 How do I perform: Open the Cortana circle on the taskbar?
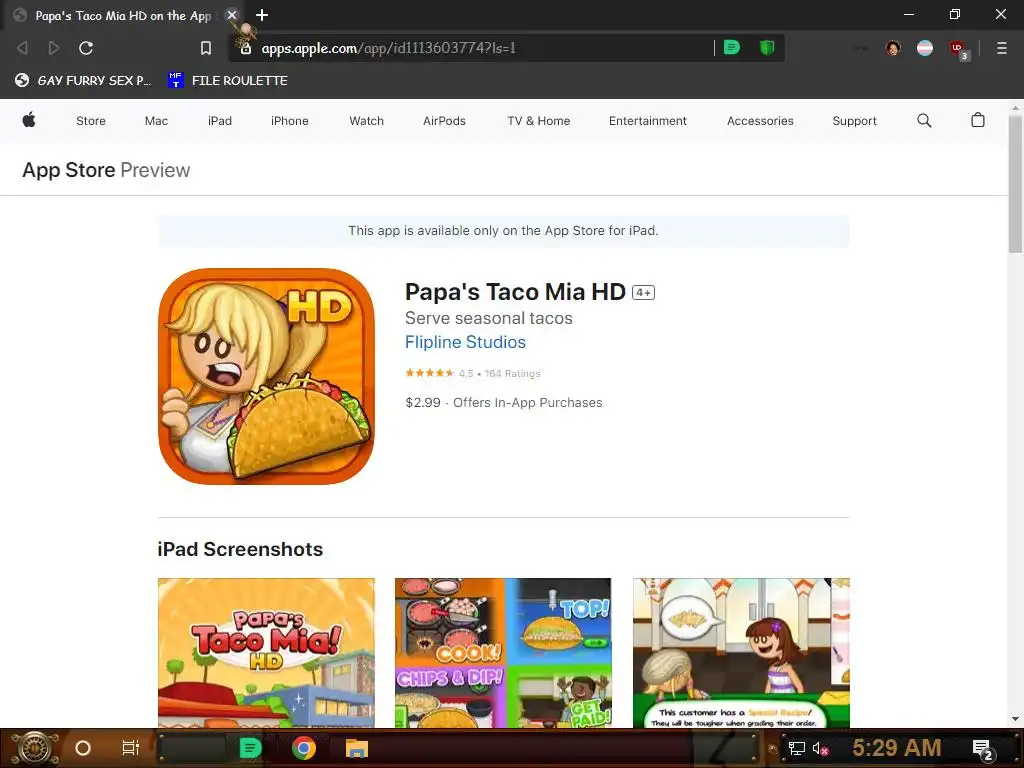coord(83,748)
